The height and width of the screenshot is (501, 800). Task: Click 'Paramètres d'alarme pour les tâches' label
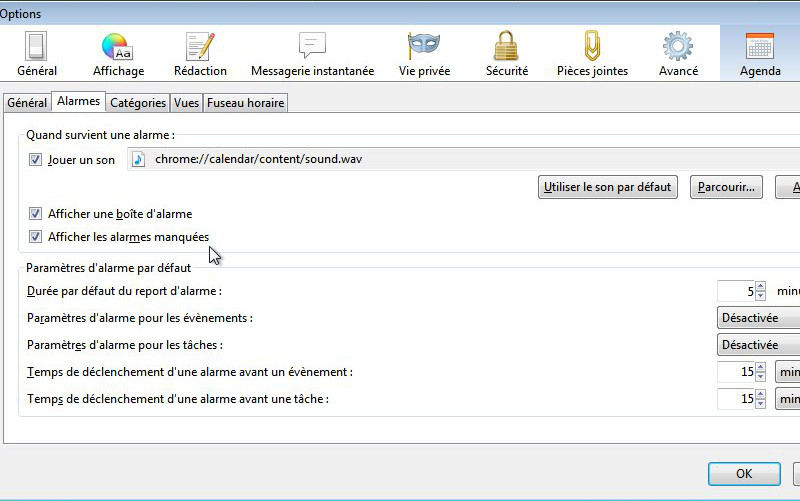(x=124, y=345)
